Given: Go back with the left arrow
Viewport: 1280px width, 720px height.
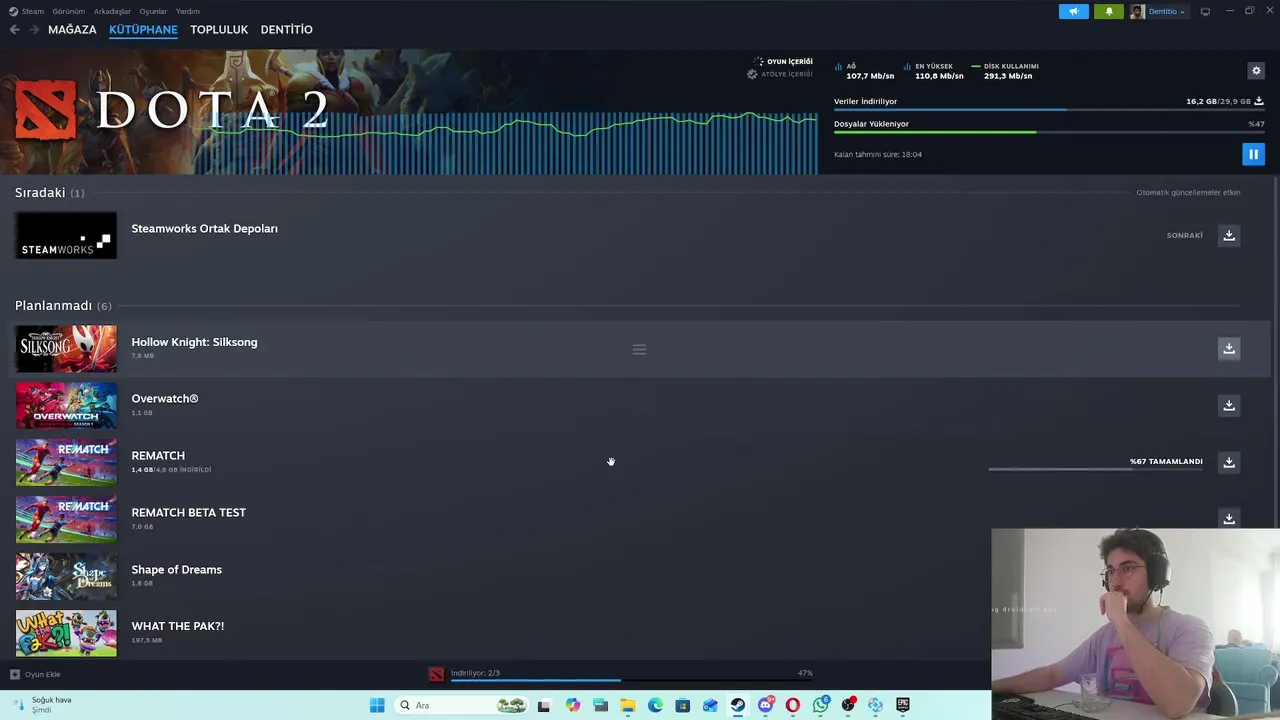Looking at the screenshot, I should pyautogui.click(x=14, y=30).
